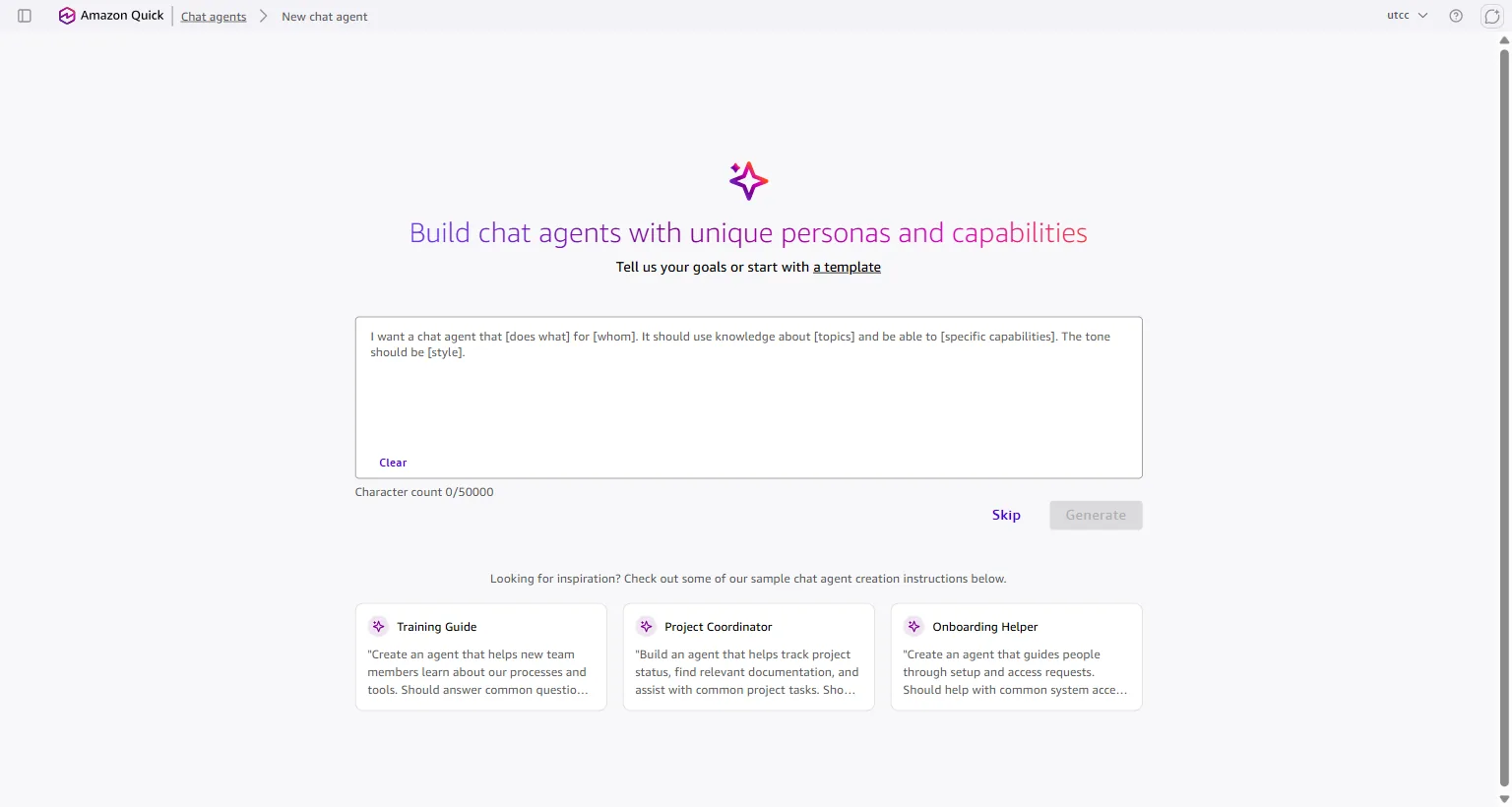Toggle the sidebar panel icon

click(x=25, y=16)
